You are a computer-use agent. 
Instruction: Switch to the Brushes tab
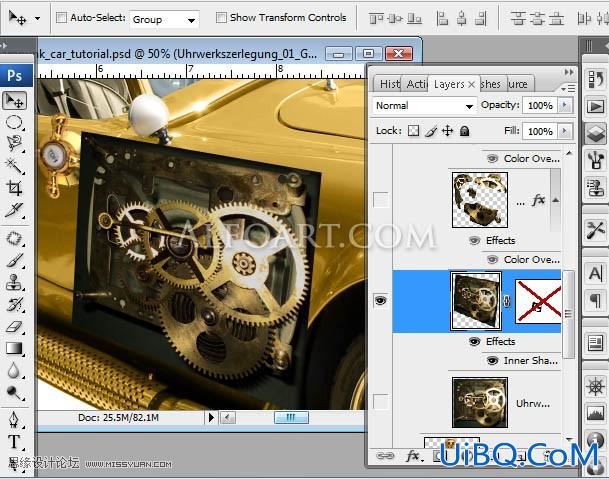tap(492, 84)
